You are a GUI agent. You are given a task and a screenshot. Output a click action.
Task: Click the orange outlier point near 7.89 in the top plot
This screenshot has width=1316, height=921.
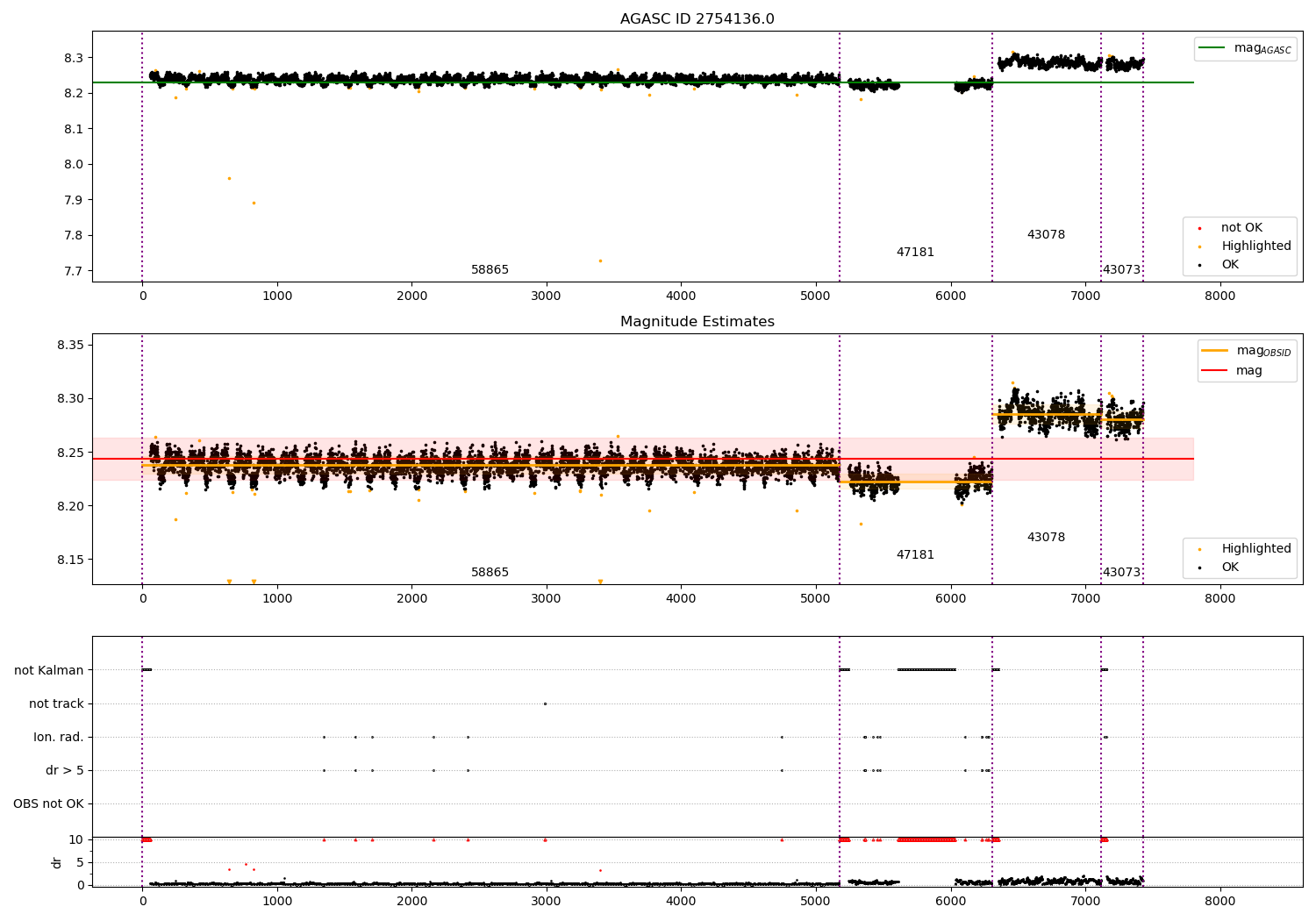[254, 203]
